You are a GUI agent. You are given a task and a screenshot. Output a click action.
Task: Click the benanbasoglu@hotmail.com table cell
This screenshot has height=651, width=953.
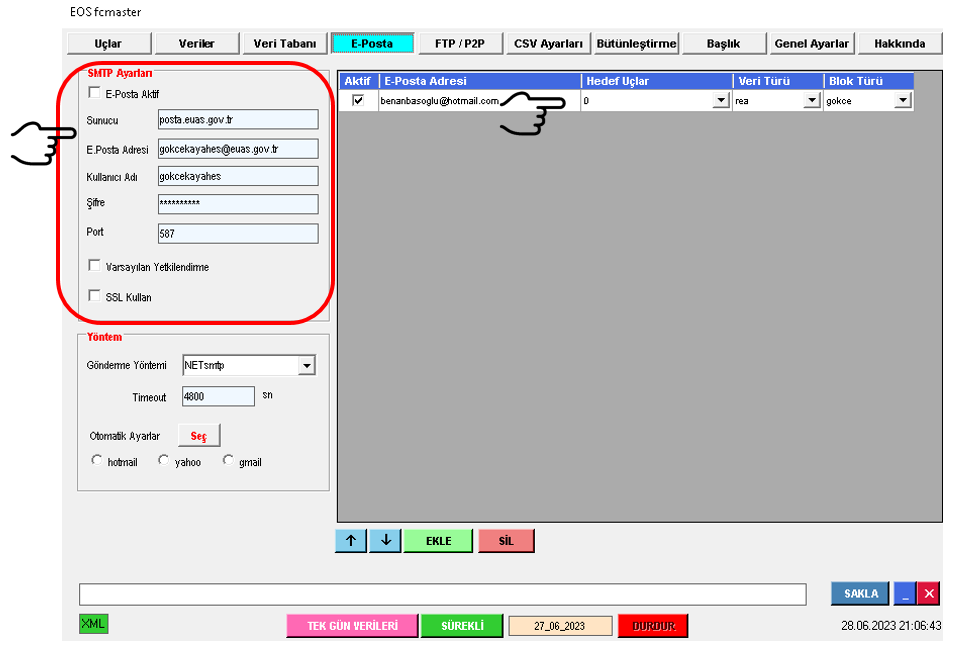coord(480,100)
